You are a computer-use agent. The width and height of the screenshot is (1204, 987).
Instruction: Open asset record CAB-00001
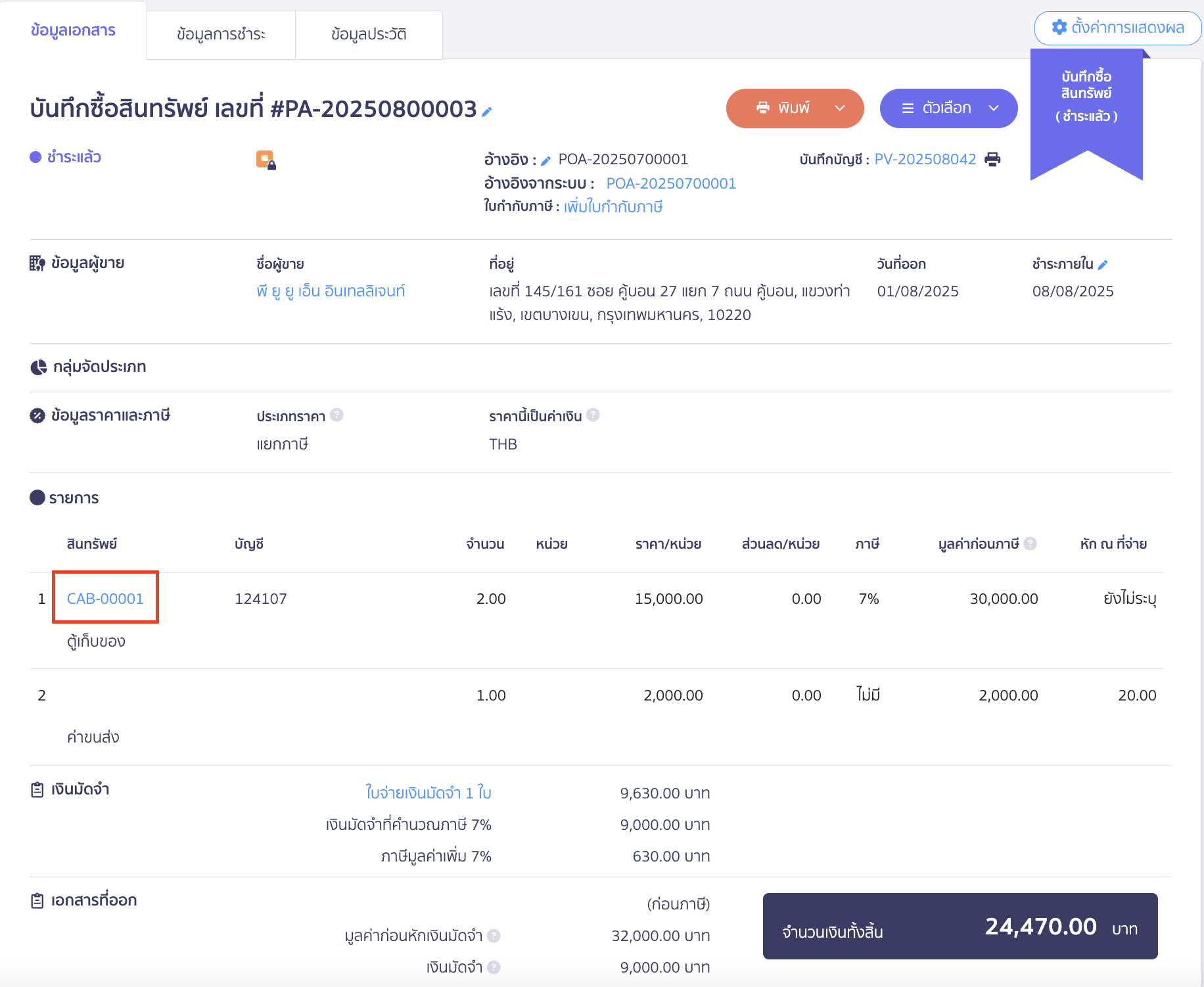(x=105, y=598)
